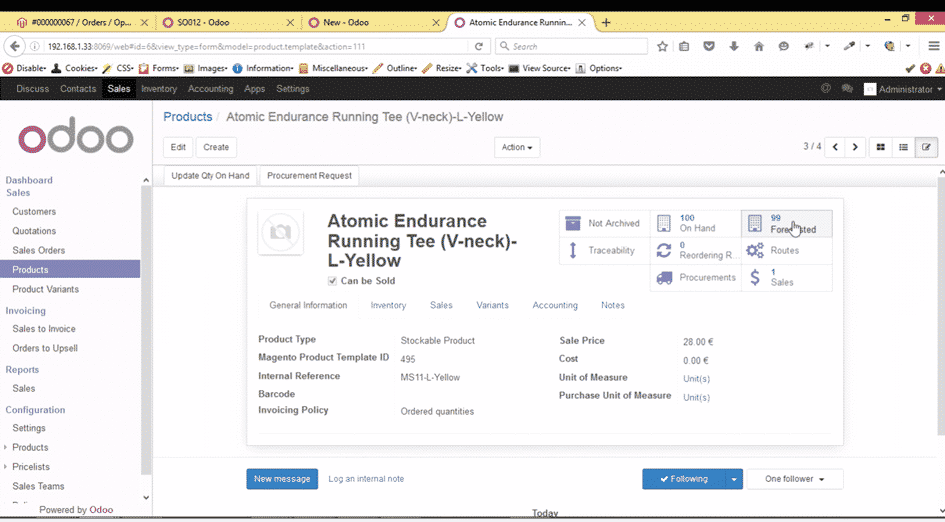Open the Not Archived stat button

click(604, 224)
